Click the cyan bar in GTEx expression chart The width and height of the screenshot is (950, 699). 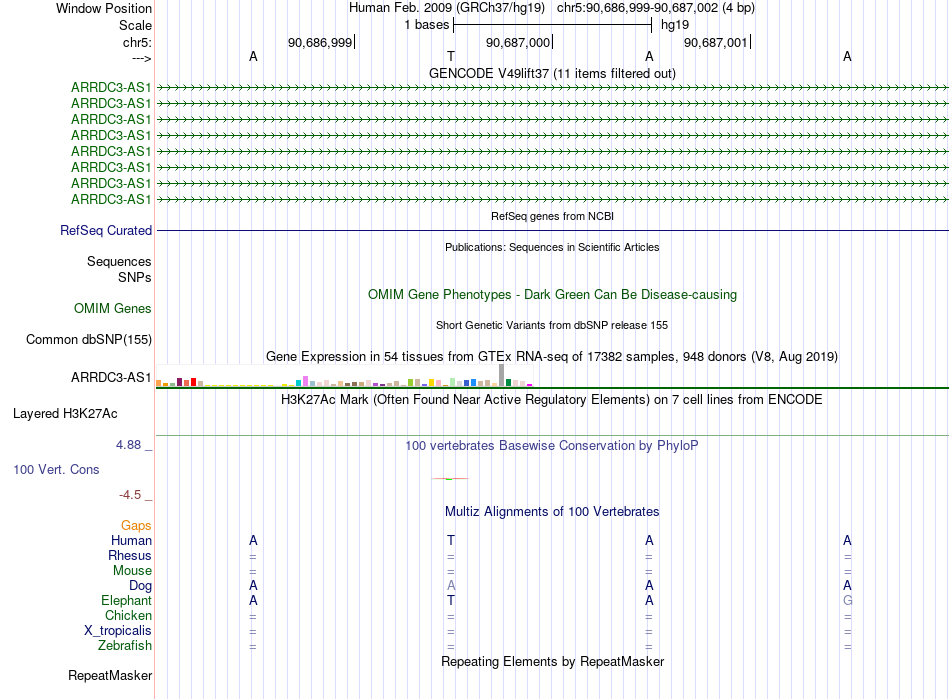coord(299,383)
